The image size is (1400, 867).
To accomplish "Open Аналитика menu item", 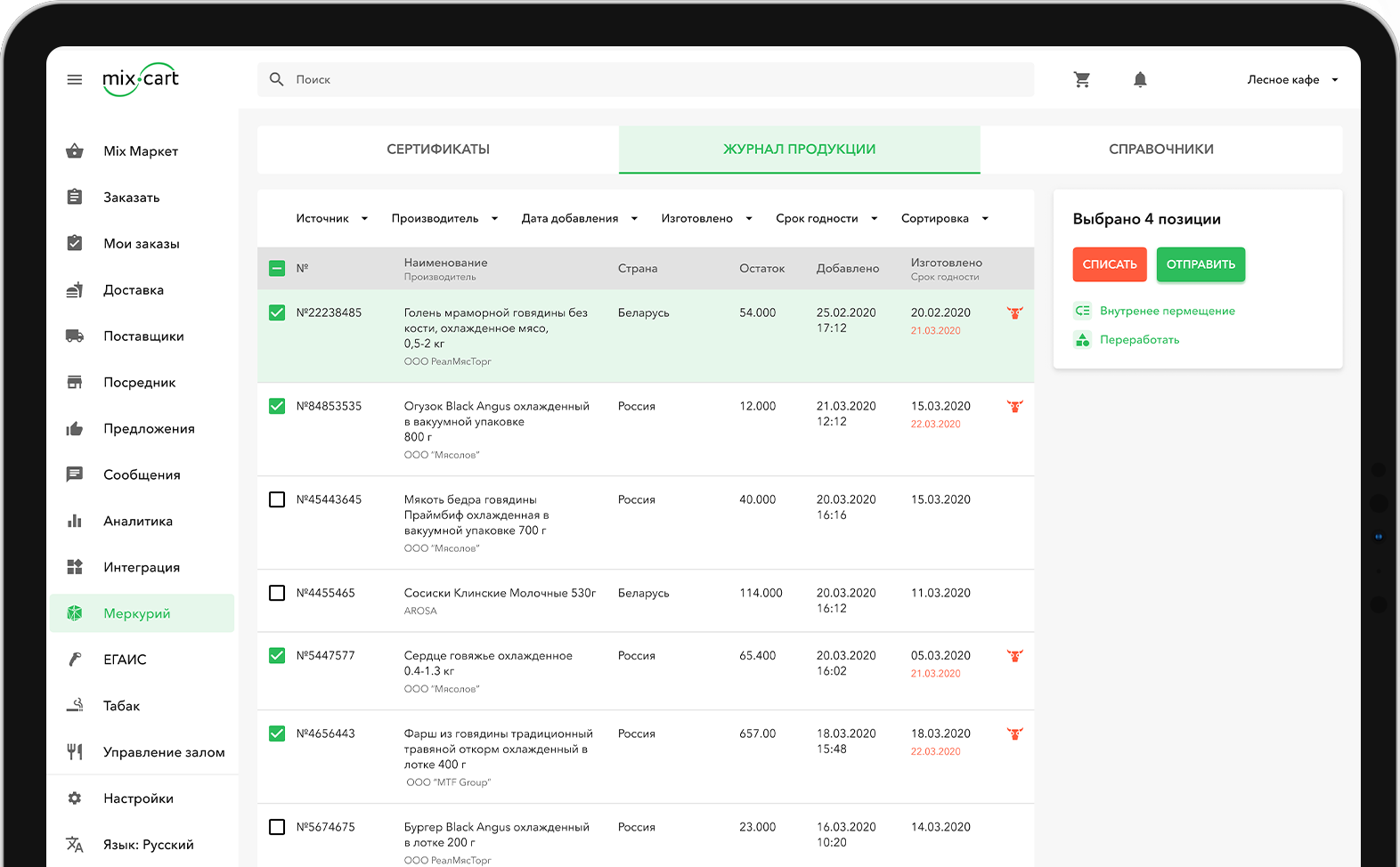I will [x=142, y=521].
